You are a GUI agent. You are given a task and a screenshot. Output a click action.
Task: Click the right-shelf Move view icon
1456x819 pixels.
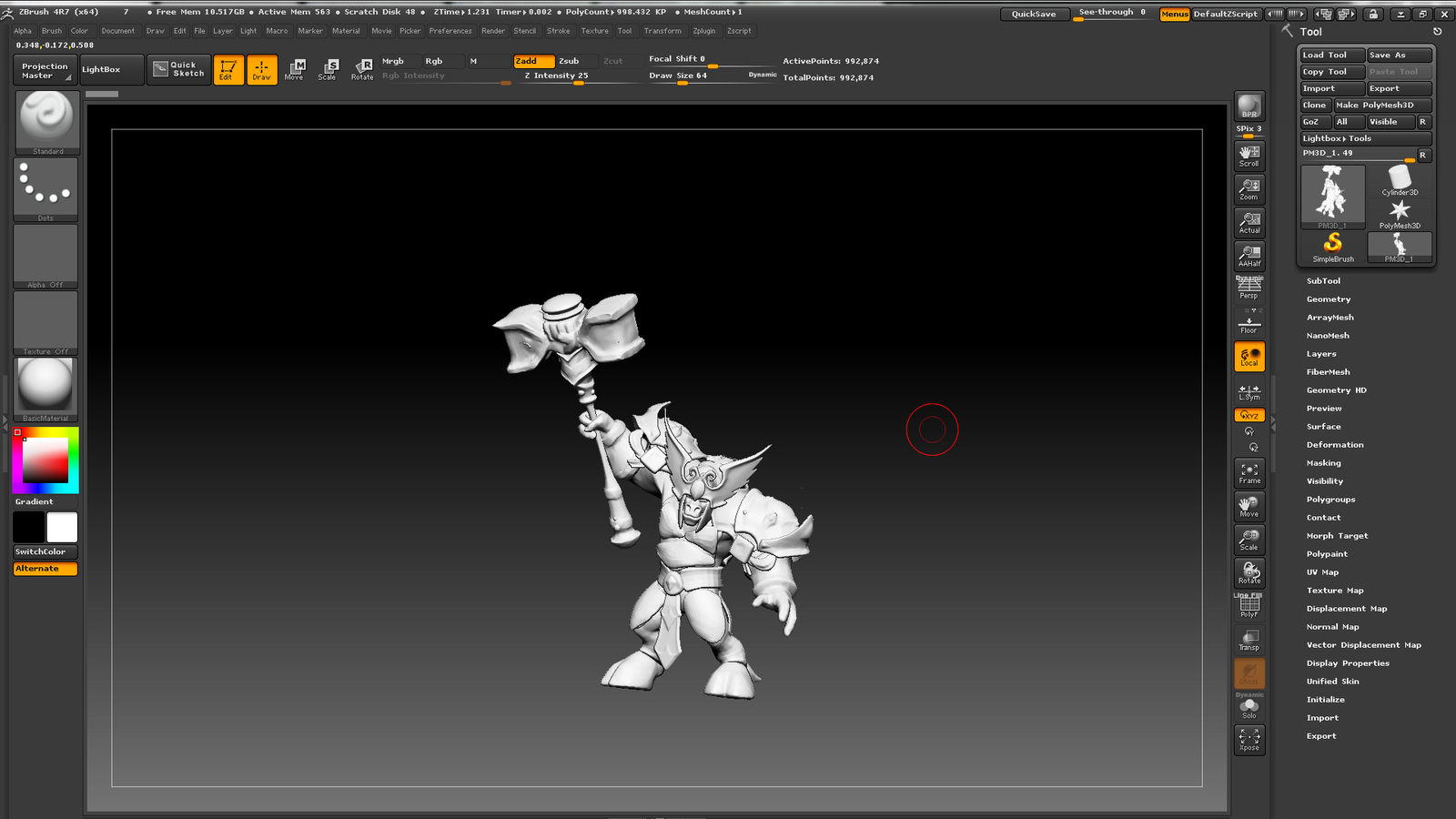1249,507
